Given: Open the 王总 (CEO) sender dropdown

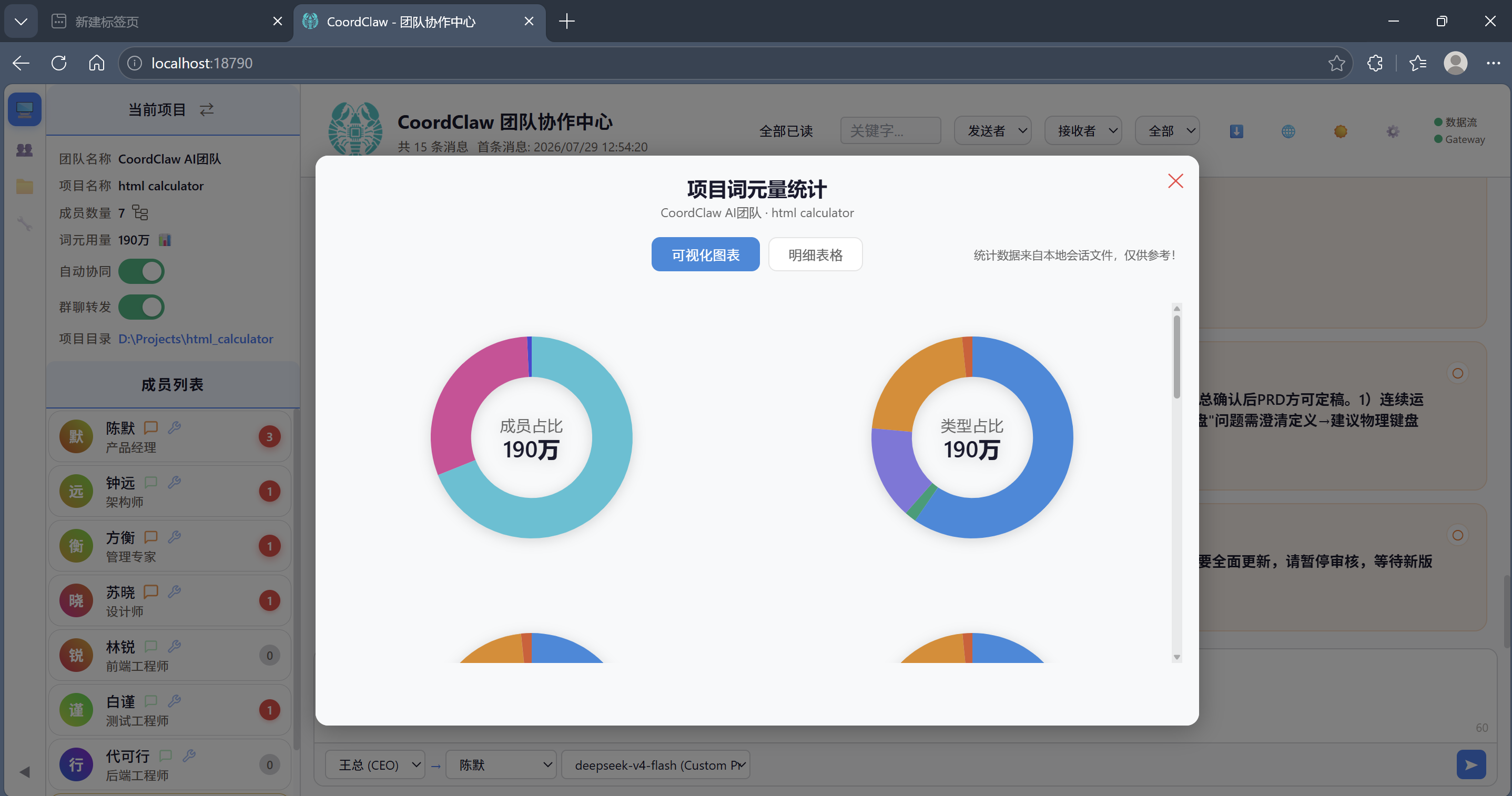Looking at the screenshot, I should [x=375, y=764].
